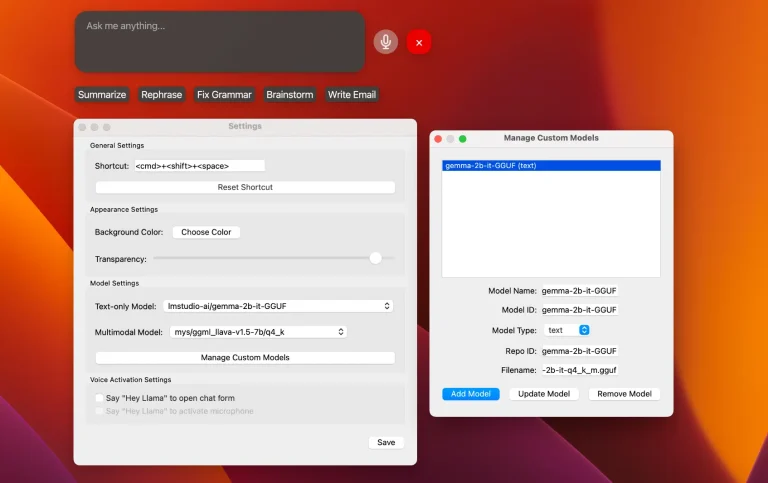Save the settings
Viewport: 768px width, 483px height.
click(x=386, y=442)
